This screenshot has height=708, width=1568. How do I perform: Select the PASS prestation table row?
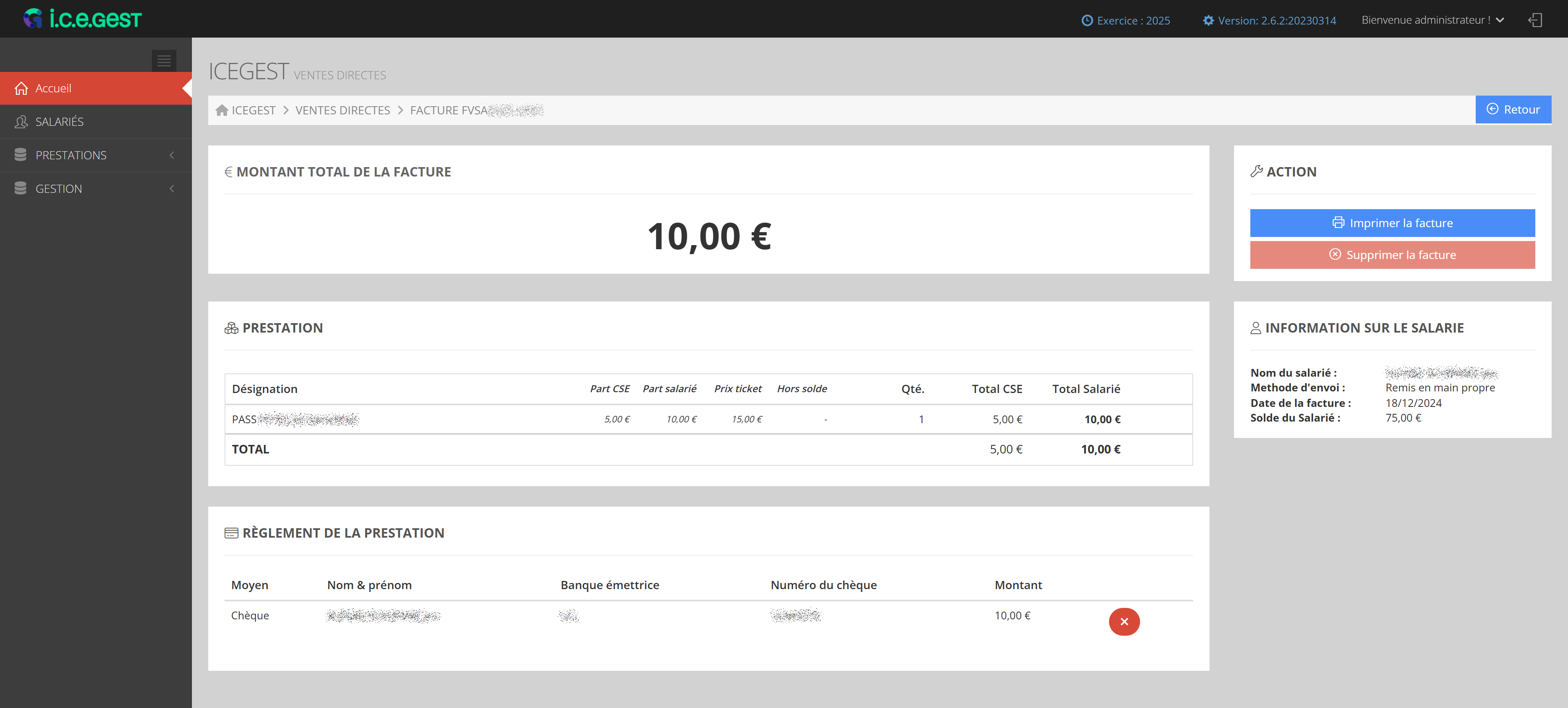[x=707, y=420]
